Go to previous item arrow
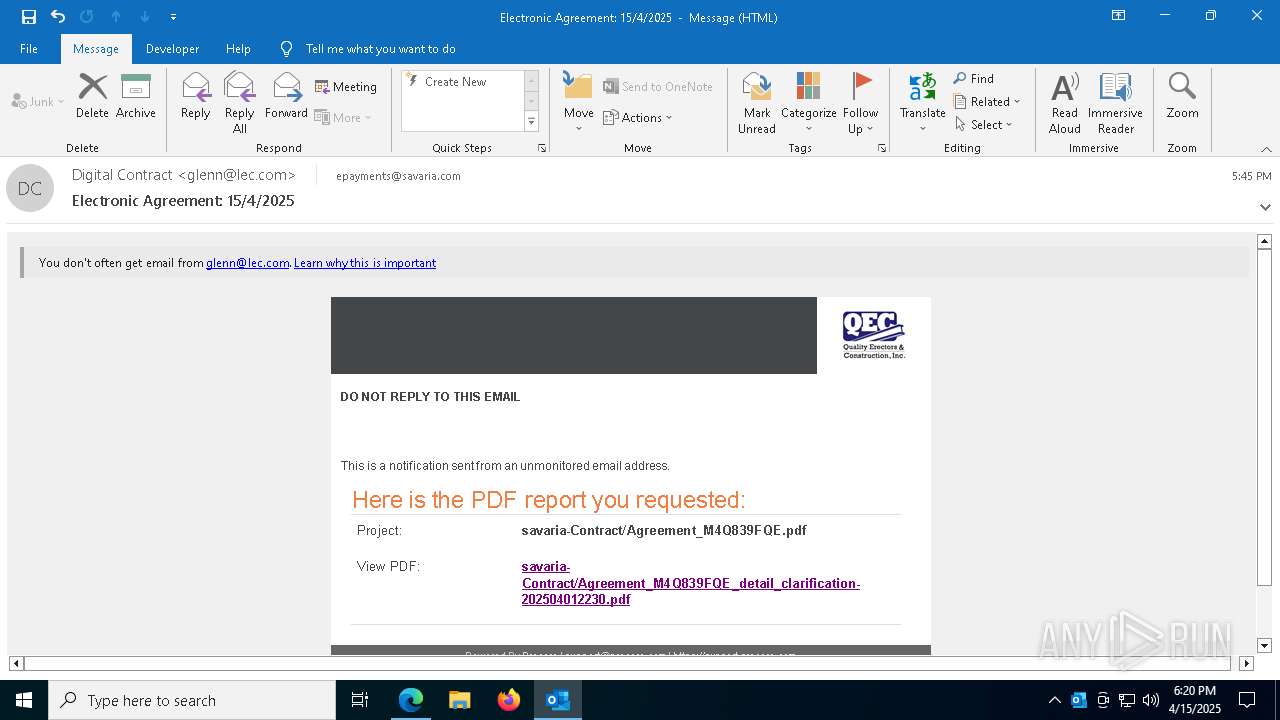This screenshot has height=720, width=1280. 115,17
